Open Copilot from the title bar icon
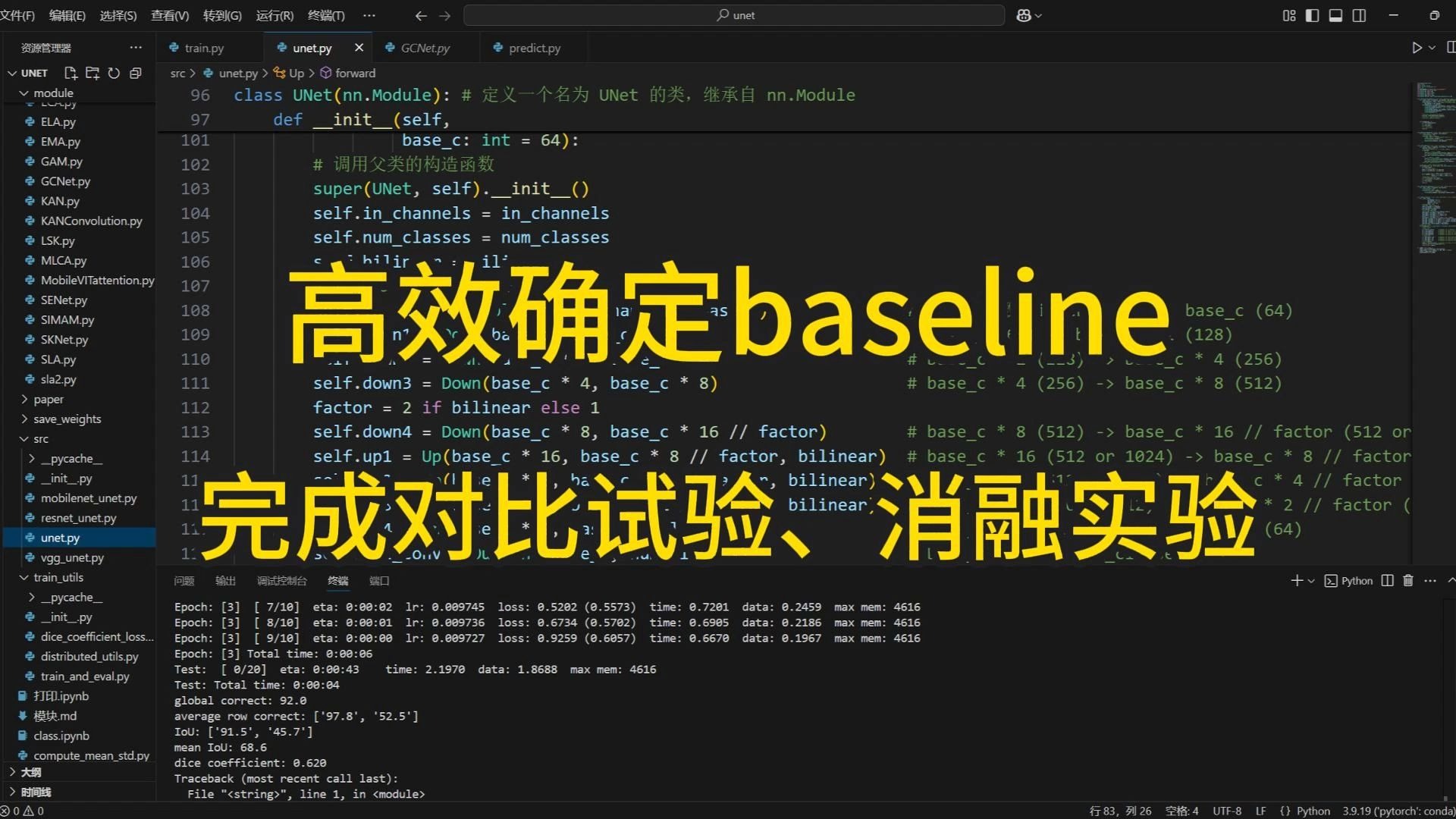The width and height of the screenshot is (1456, 819). [1023, 14]
